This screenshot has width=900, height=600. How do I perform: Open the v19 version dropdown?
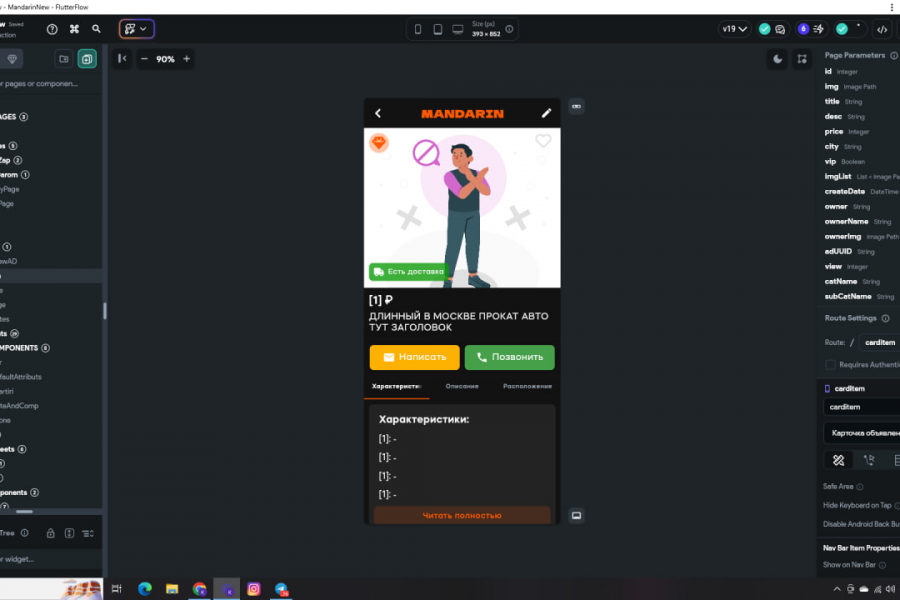coord(734,29)
